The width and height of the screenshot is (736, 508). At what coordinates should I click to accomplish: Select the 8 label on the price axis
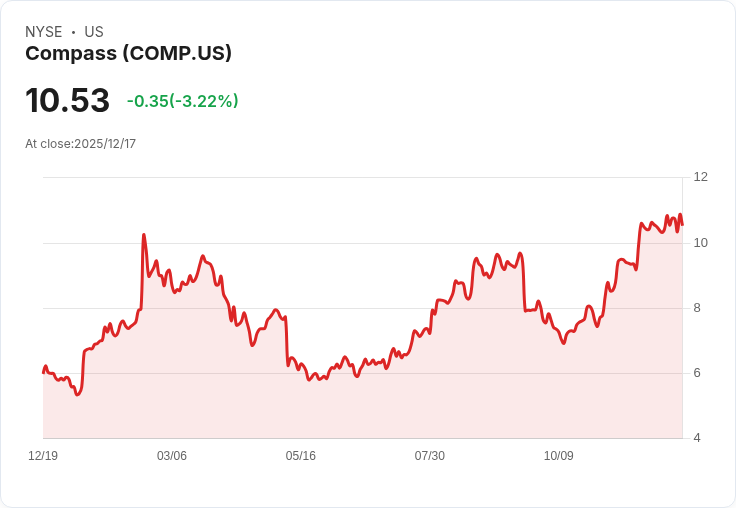[x=697, y=308]
